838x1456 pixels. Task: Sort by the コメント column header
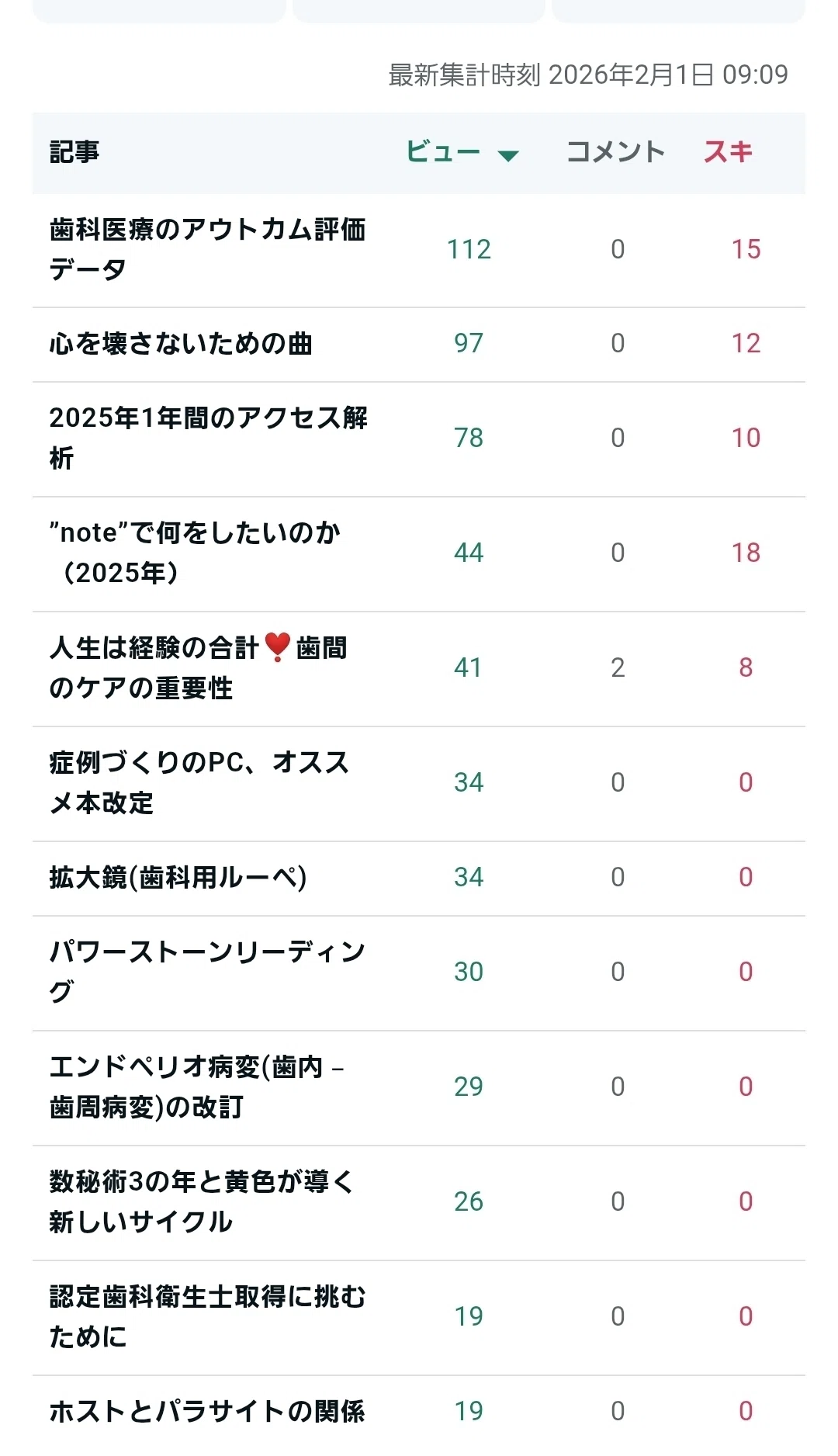[615, 152]
